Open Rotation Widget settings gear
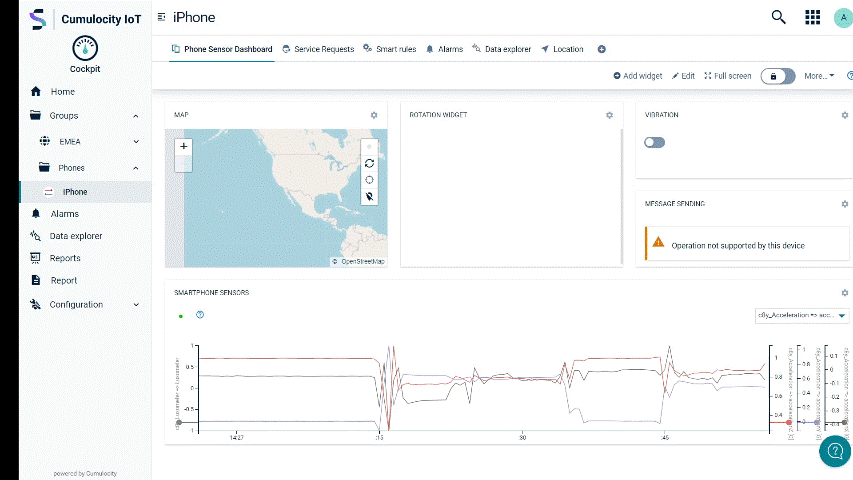The height and width of the screenshot is (480, 853). (609, 115)
